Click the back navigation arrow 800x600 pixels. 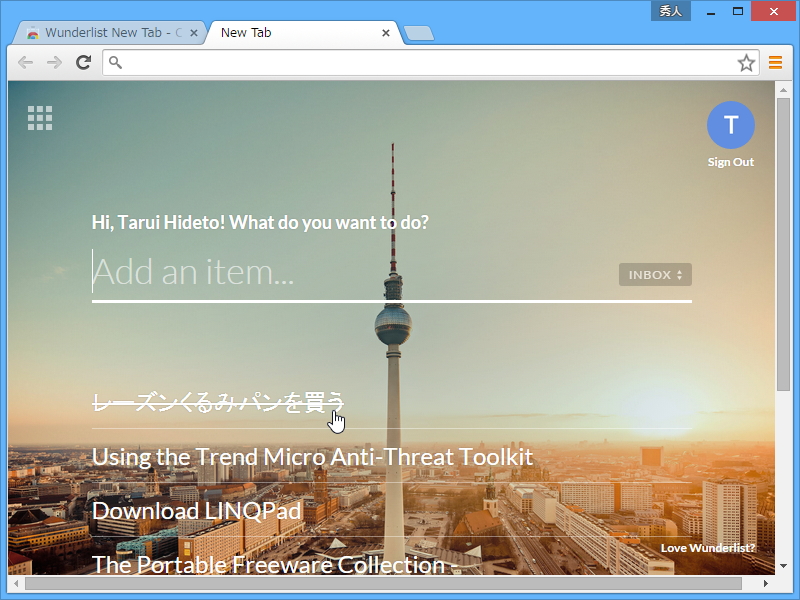point(25,62)
